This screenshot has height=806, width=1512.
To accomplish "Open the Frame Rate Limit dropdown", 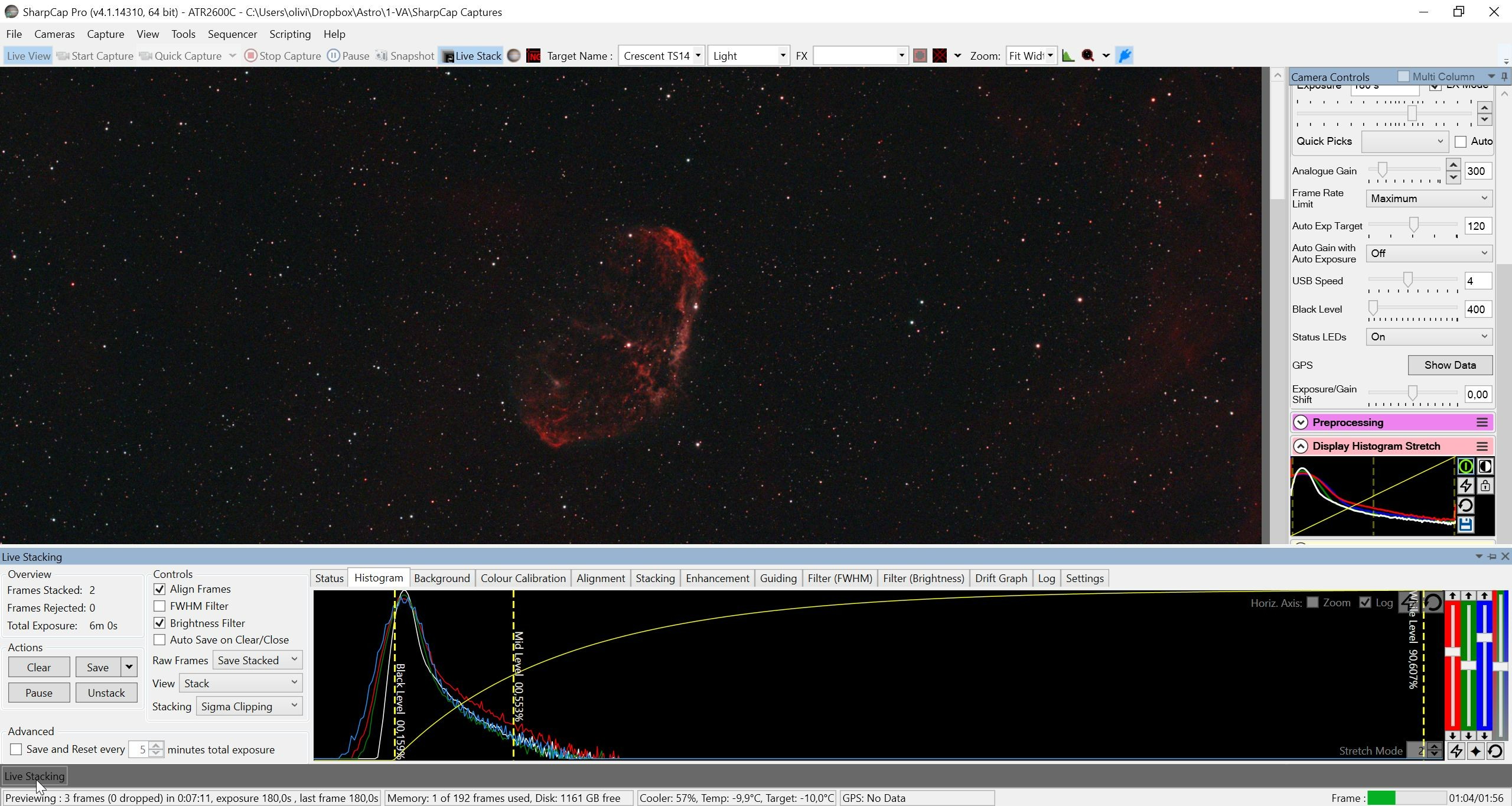I will click(x=1429, y=199).
